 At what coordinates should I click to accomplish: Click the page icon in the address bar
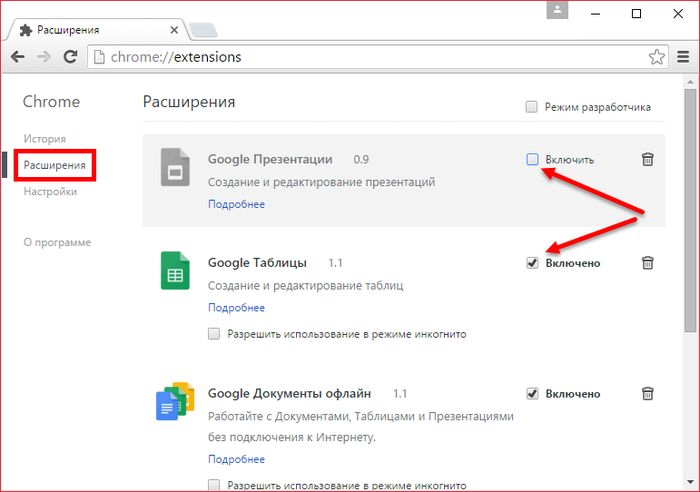99,57
